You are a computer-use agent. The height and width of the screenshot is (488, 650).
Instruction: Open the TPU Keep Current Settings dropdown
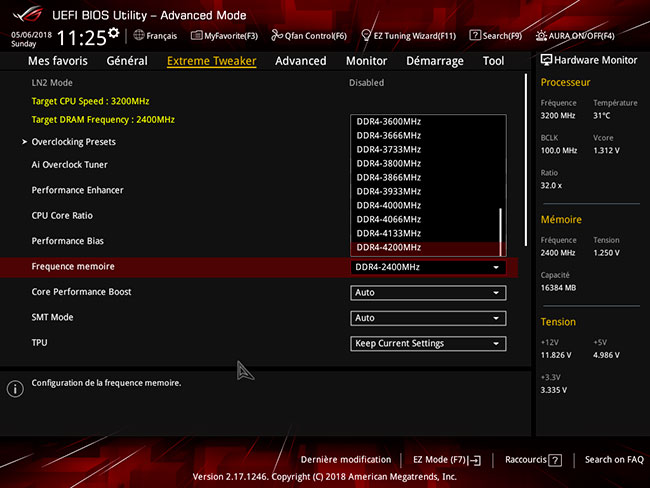428,344
